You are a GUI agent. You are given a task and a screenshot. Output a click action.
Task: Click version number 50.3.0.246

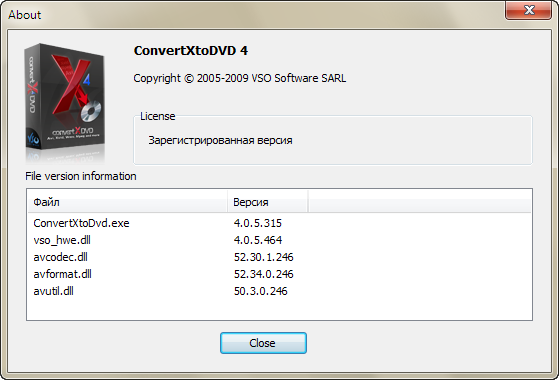pos(261,291)
